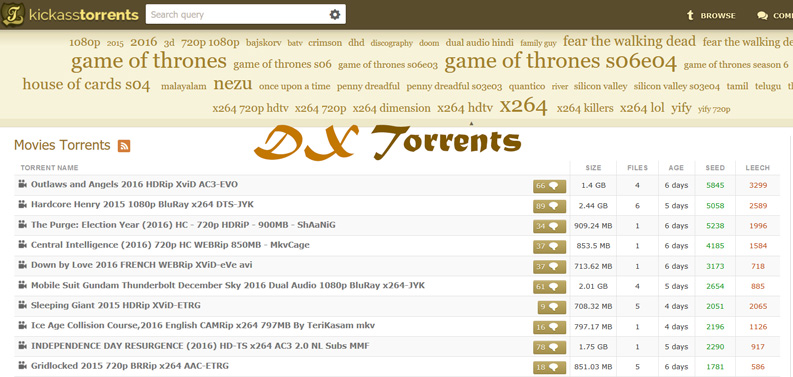
Task: Click the Movies Torrents RSS feed icon
Action: (124, 146)
